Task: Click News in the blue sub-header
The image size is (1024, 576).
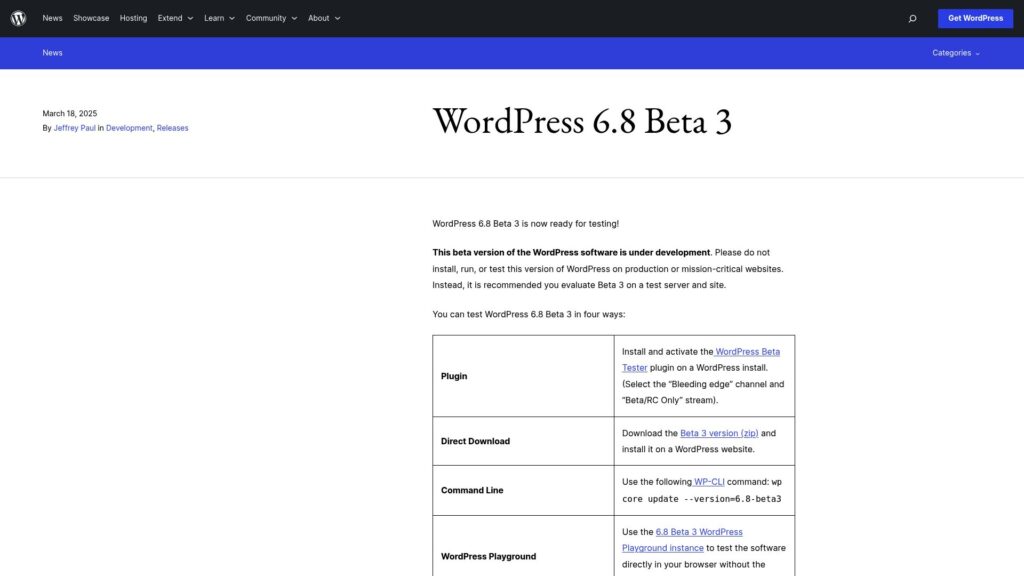Action: (52, 53)
